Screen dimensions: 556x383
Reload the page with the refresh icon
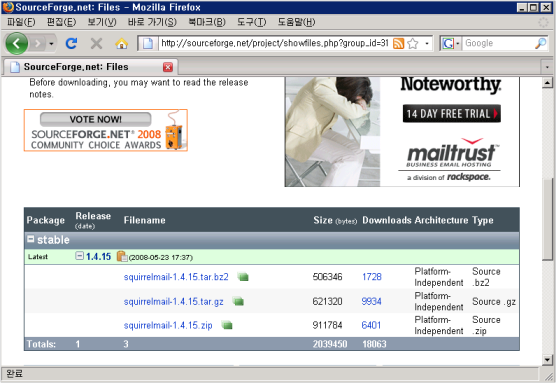click(x=72, y=44)
